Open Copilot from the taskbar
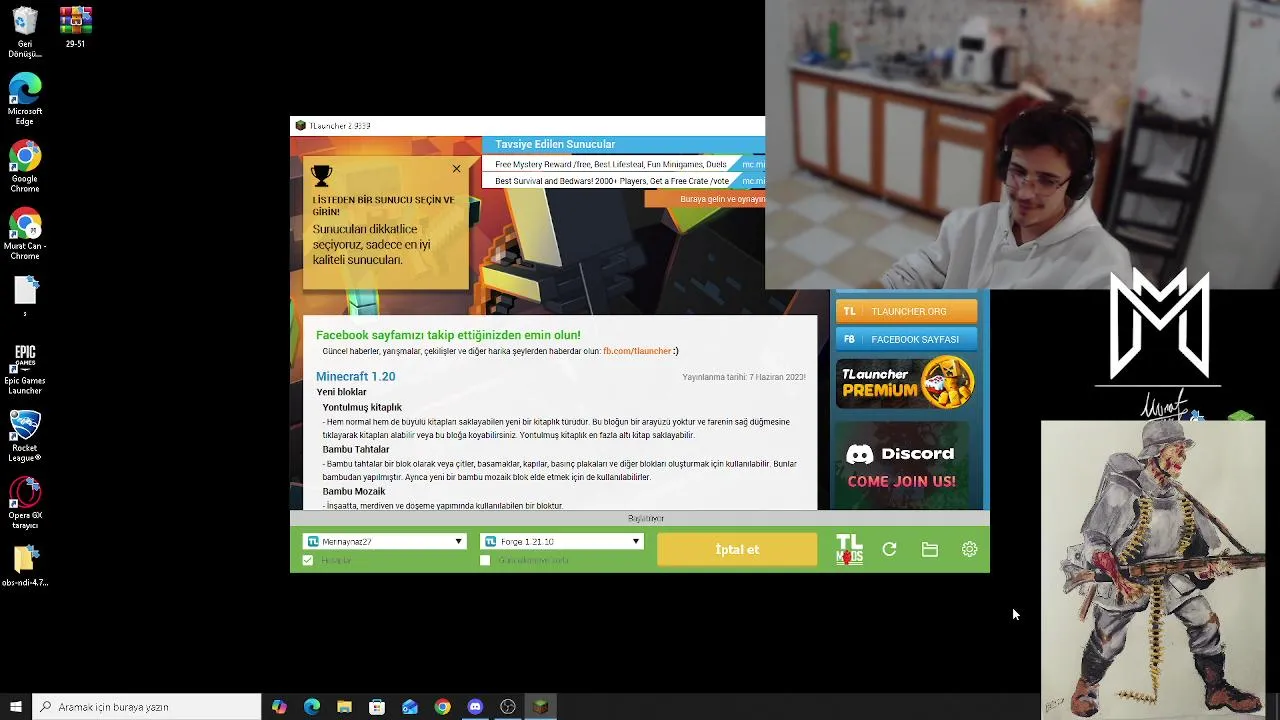 coord(279,707)
